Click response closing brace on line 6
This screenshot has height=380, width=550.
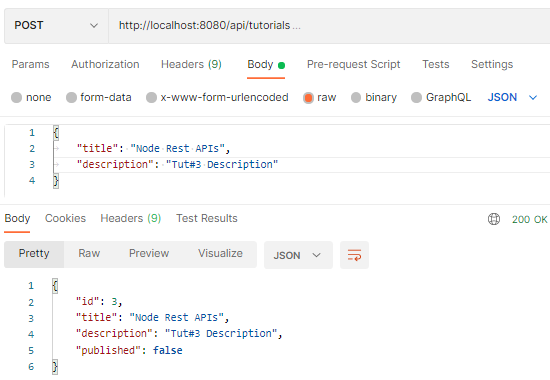coord(55,367)
